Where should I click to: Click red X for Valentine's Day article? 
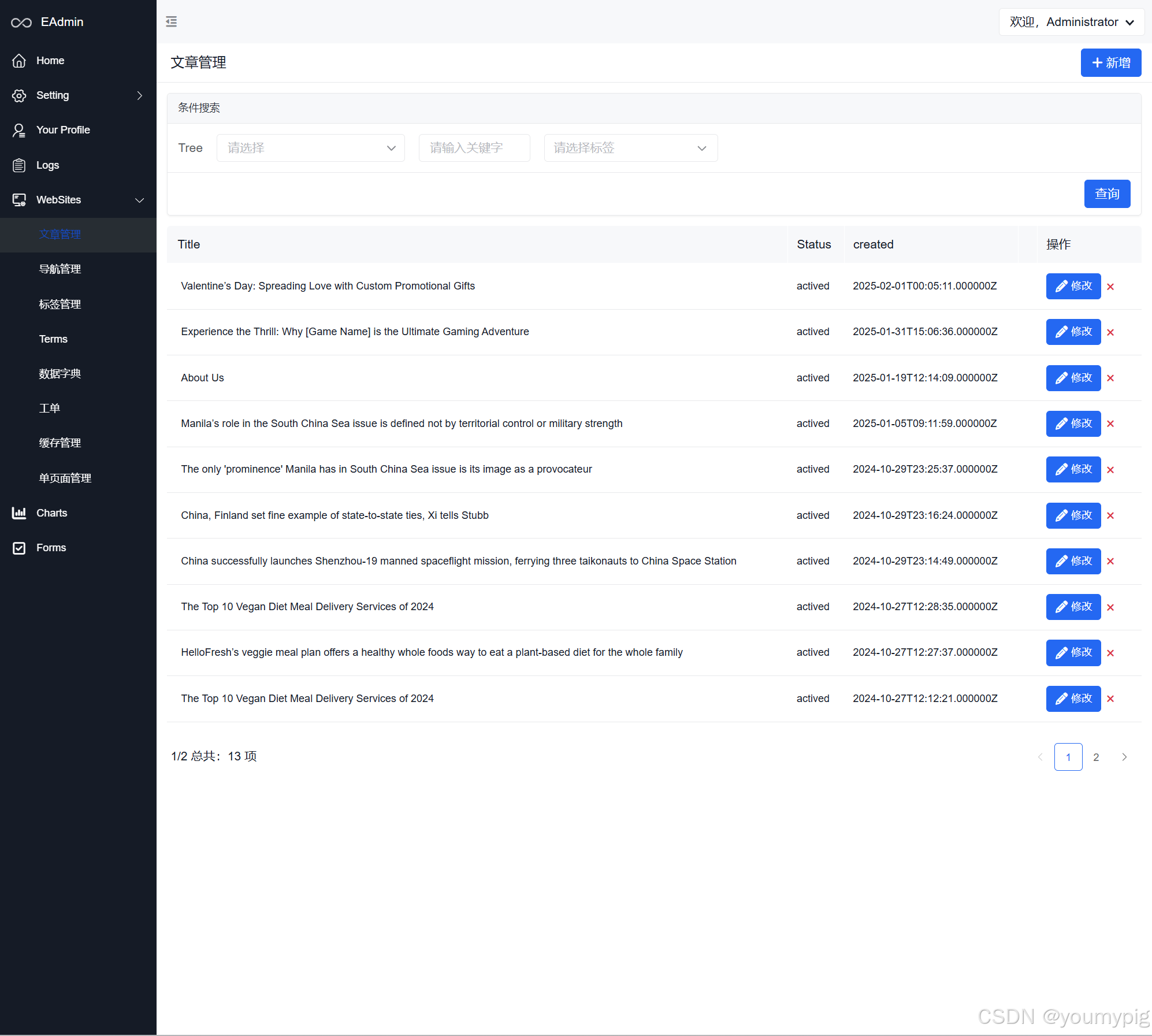(1110, 287)
